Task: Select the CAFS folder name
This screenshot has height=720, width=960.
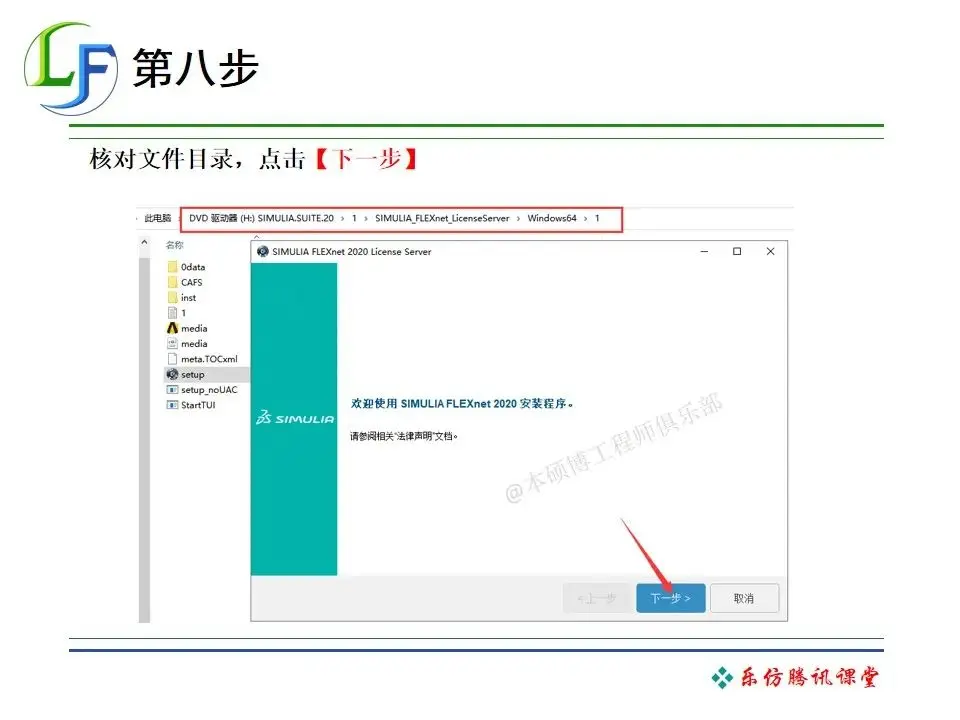Action: 192,282
